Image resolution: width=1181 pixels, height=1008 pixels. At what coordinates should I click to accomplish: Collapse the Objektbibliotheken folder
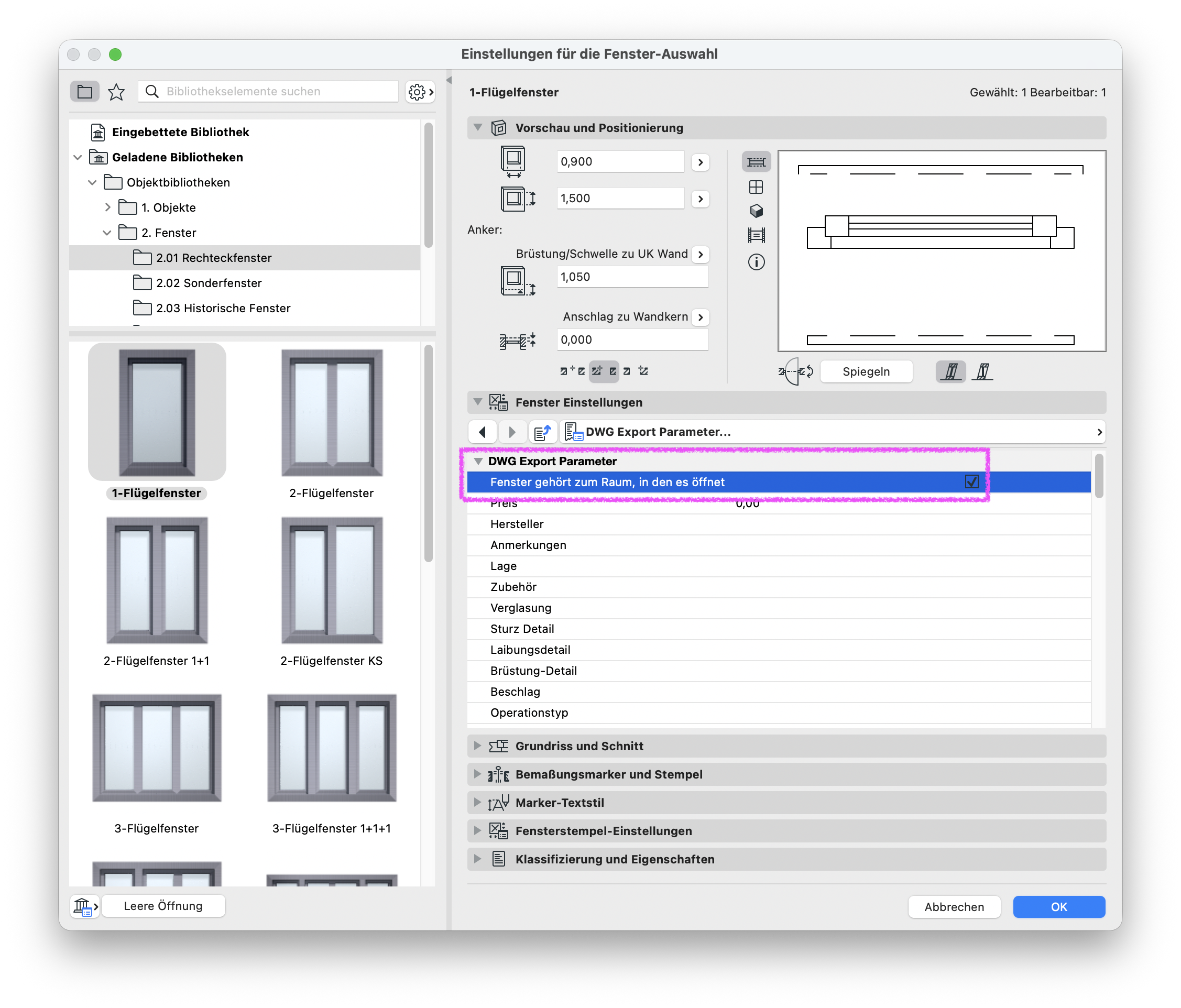pyautogui.click(x=92, y=182)
